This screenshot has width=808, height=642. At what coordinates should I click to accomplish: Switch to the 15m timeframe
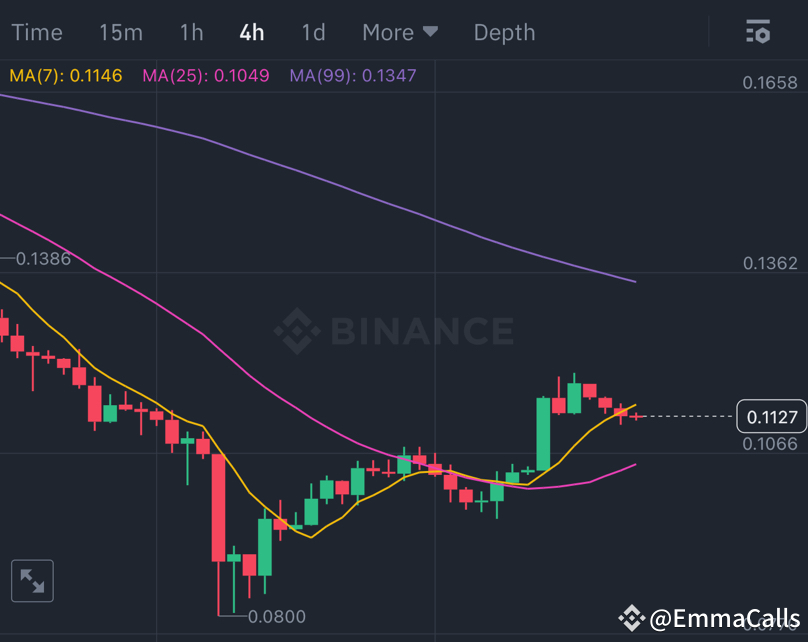pos(120,32)
